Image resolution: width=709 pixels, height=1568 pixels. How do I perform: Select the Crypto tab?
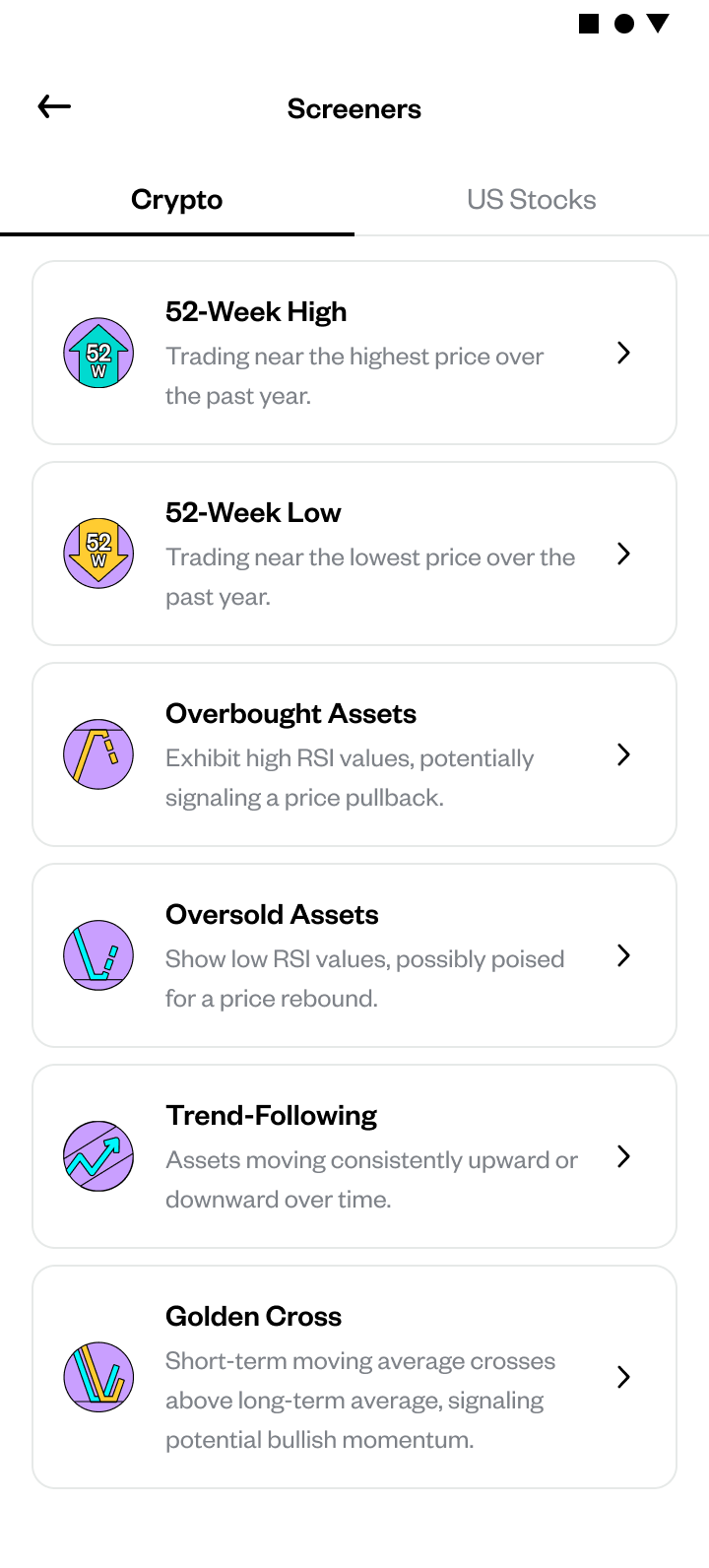(177, 200)
